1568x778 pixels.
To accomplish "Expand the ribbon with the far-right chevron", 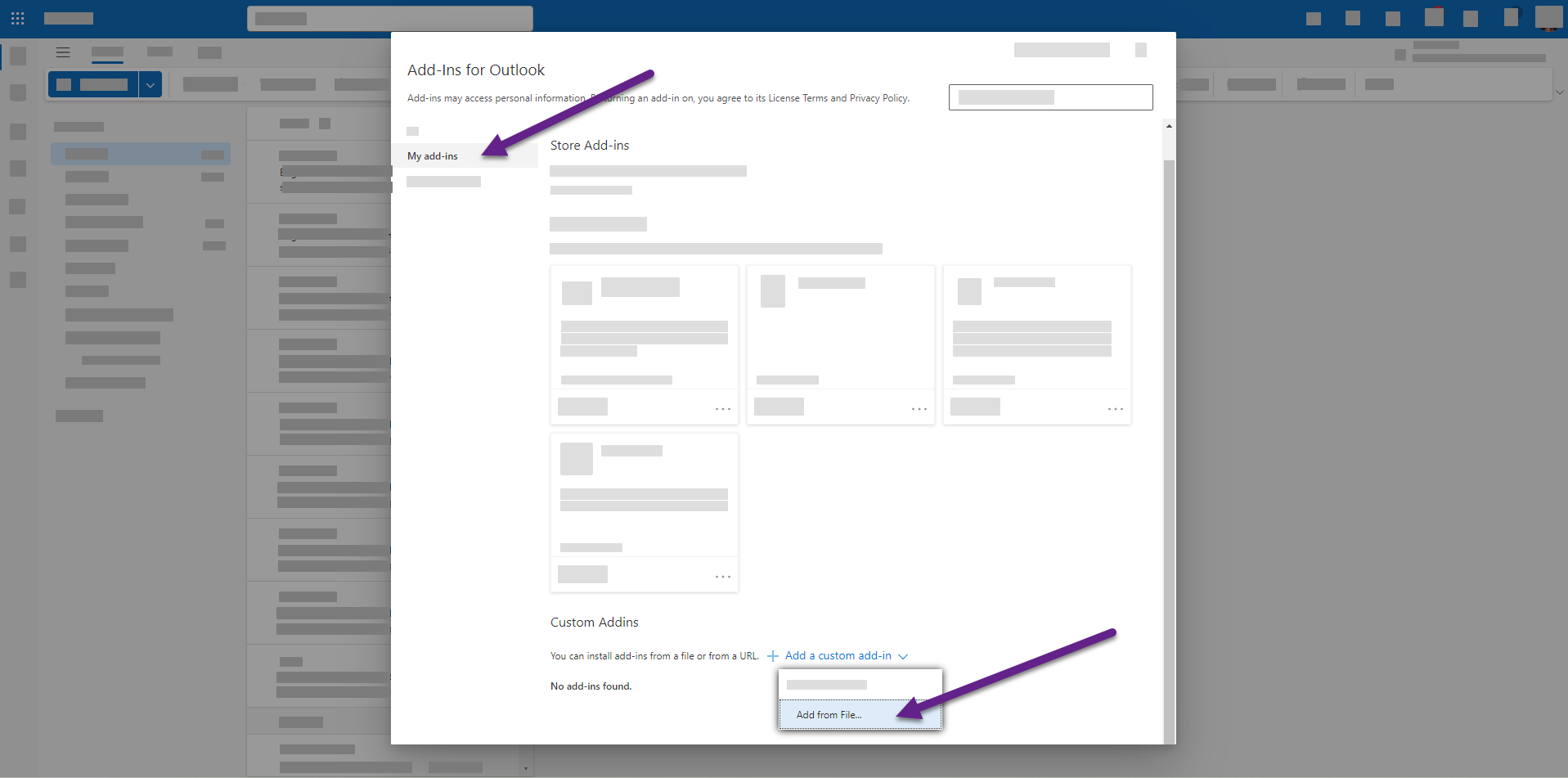I will (1560, 92).
